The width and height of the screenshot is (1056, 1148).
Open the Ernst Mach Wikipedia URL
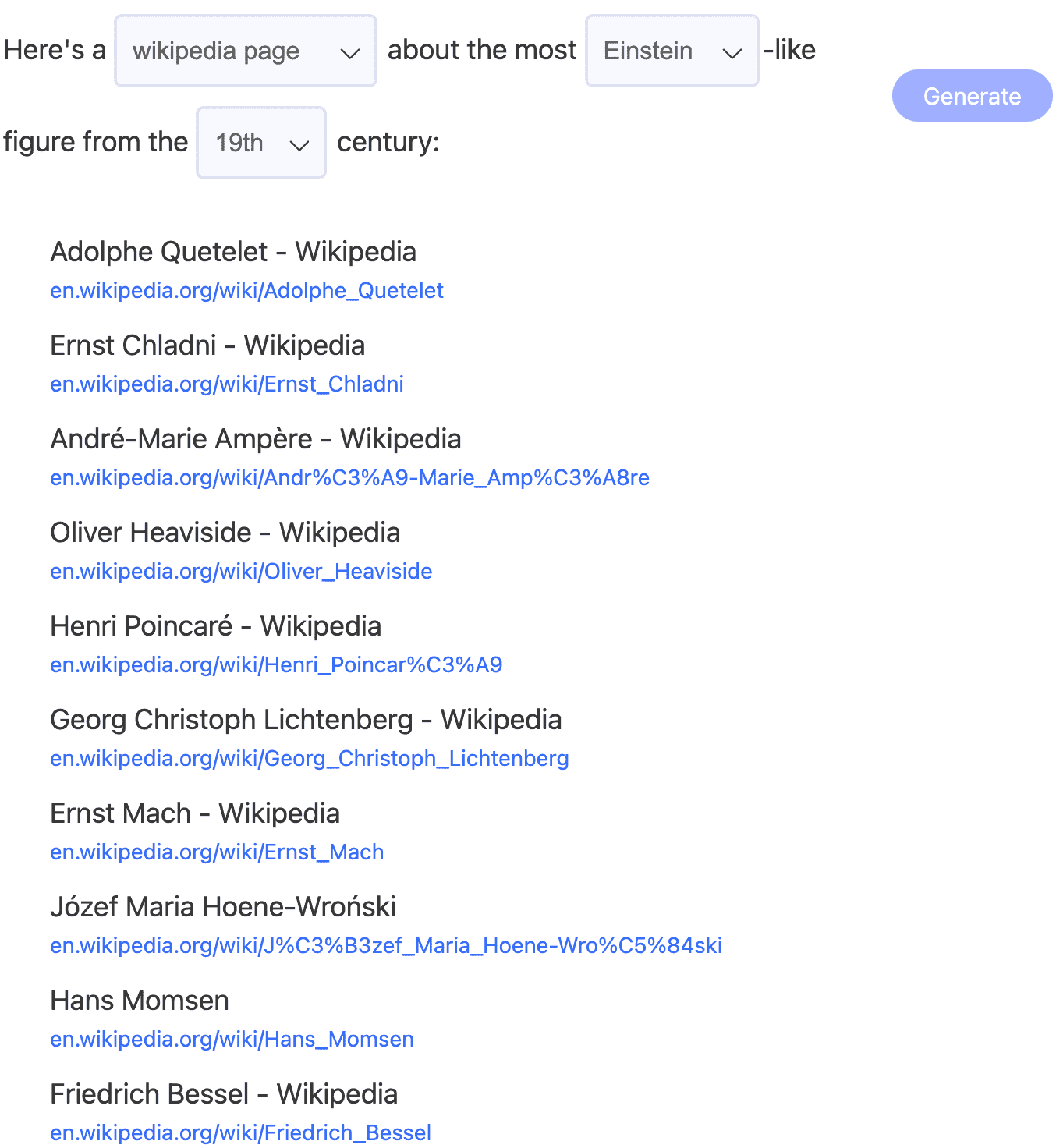[x=217, y=852]
